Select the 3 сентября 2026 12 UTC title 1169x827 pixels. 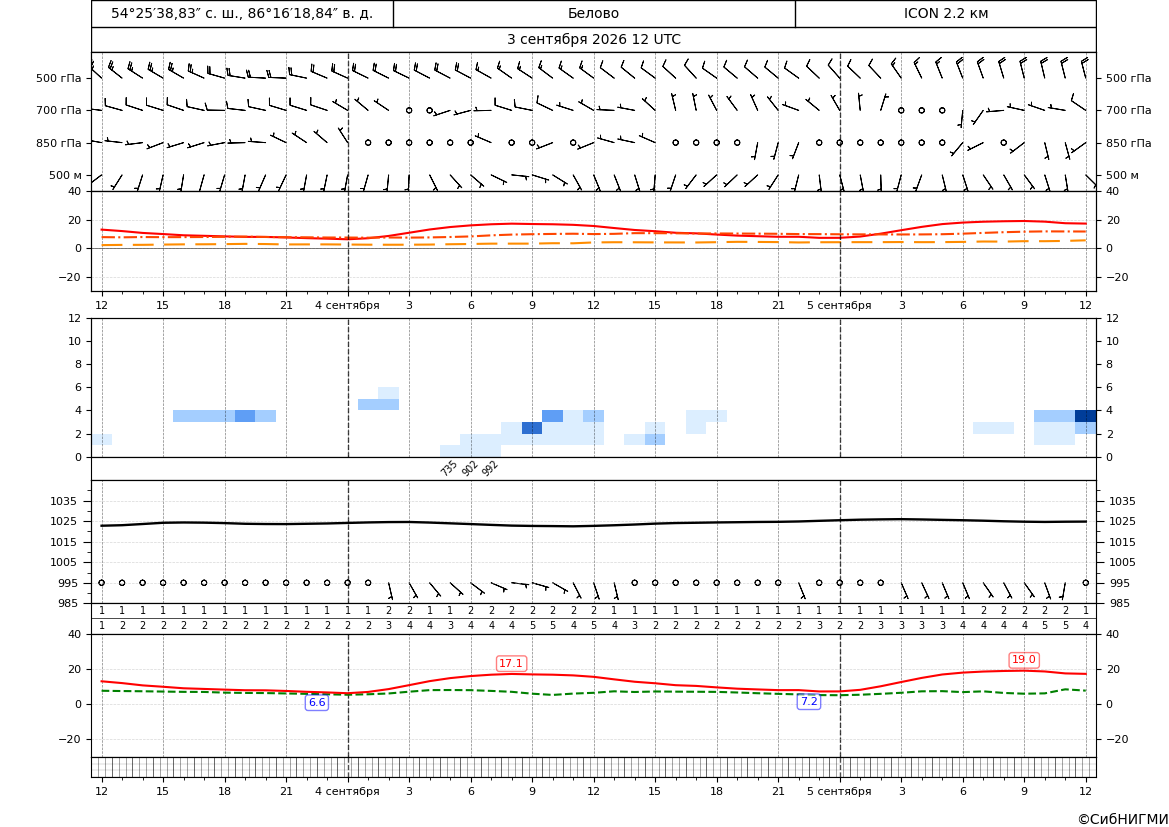pos(593,40)
